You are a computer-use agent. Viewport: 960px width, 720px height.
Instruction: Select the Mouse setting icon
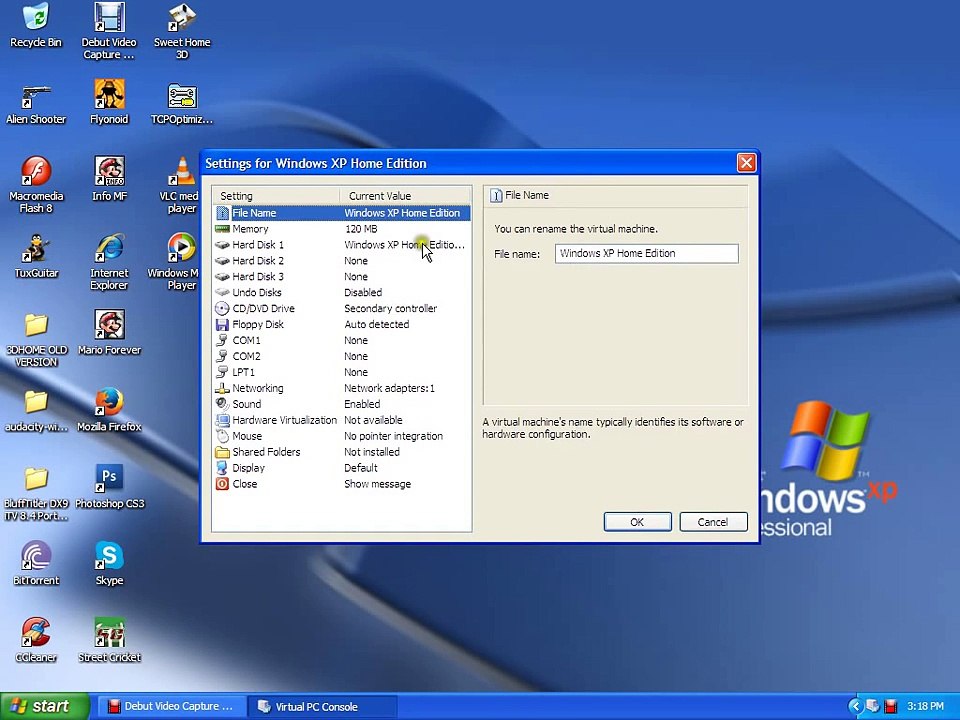pos(222,436)
